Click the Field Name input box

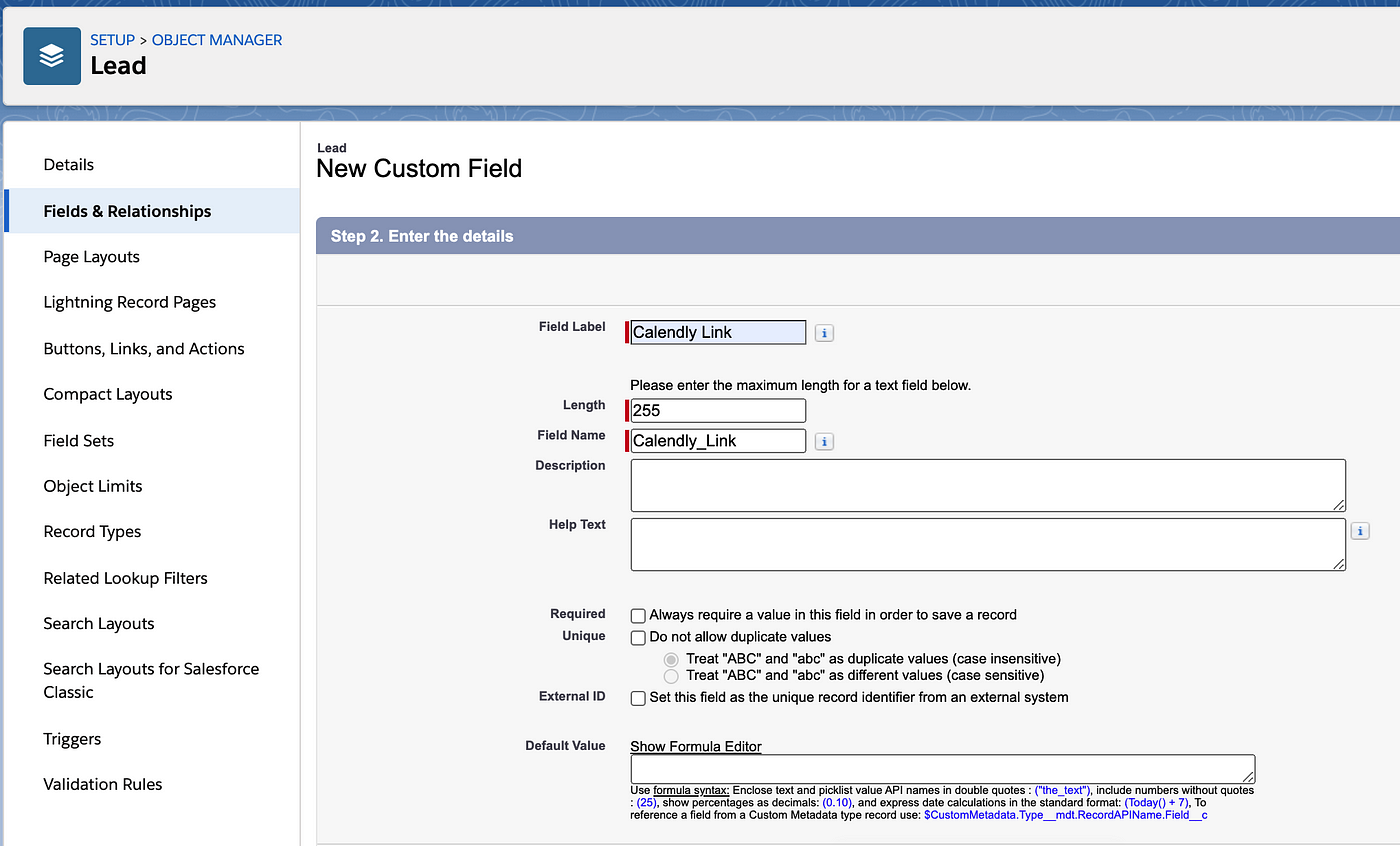718,441
